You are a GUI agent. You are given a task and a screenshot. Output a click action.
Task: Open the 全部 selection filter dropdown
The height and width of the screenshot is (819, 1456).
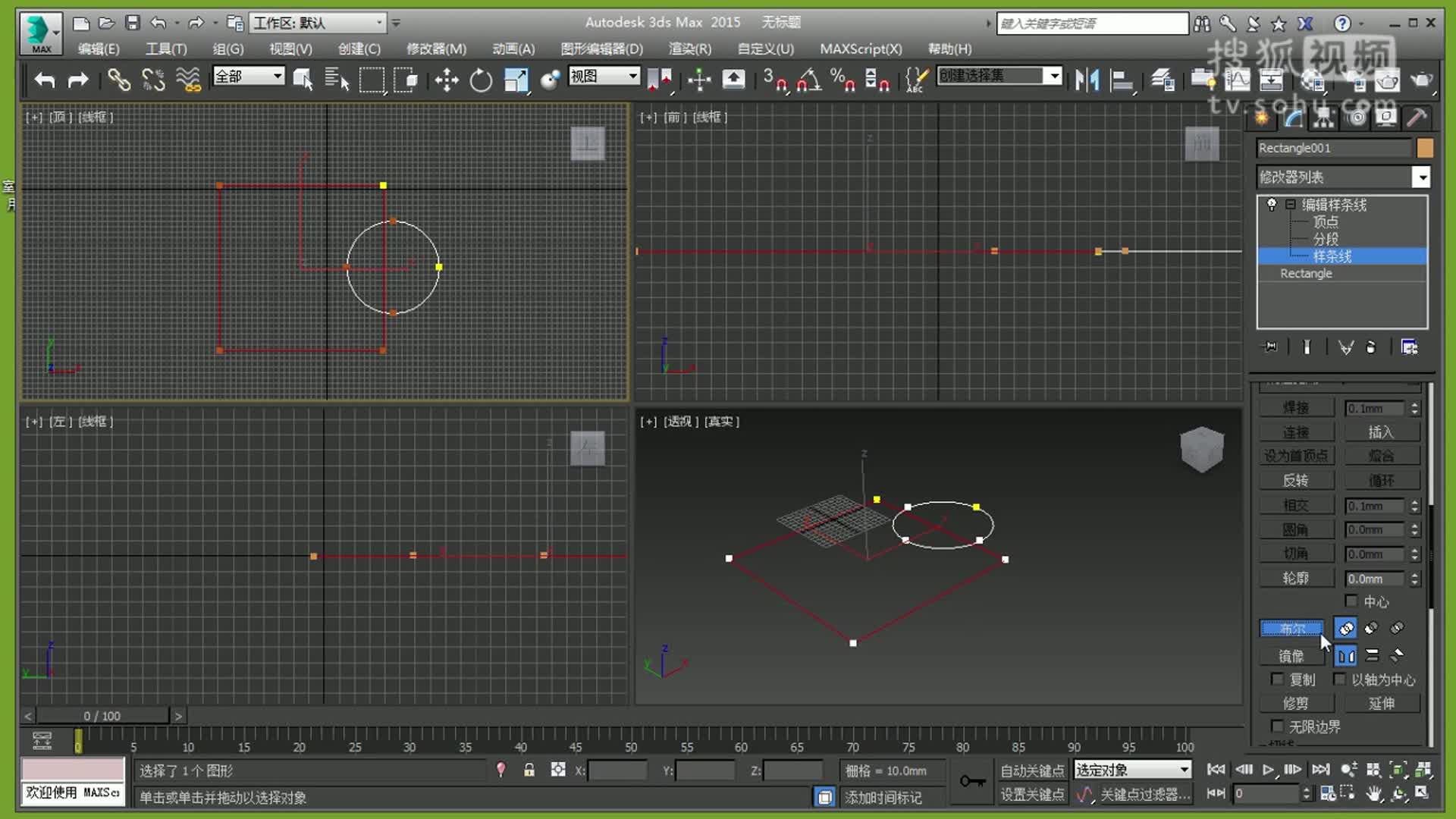click(x=275, y=77)
